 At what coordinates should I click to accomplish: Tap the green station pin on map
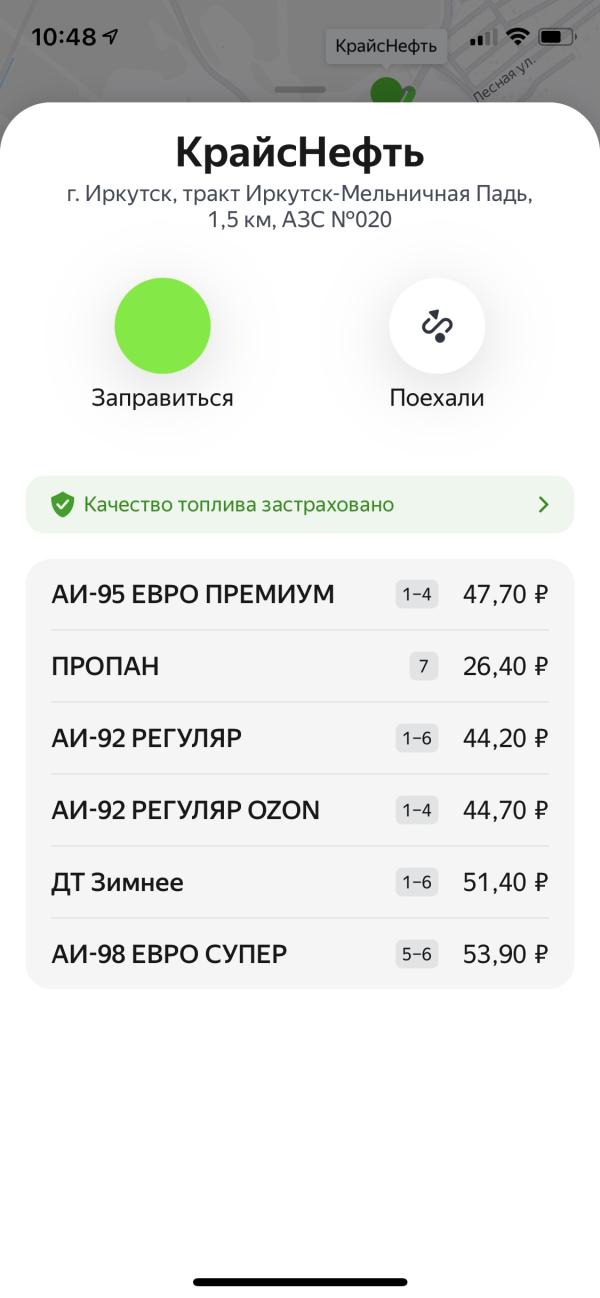(x=387, y=90)
